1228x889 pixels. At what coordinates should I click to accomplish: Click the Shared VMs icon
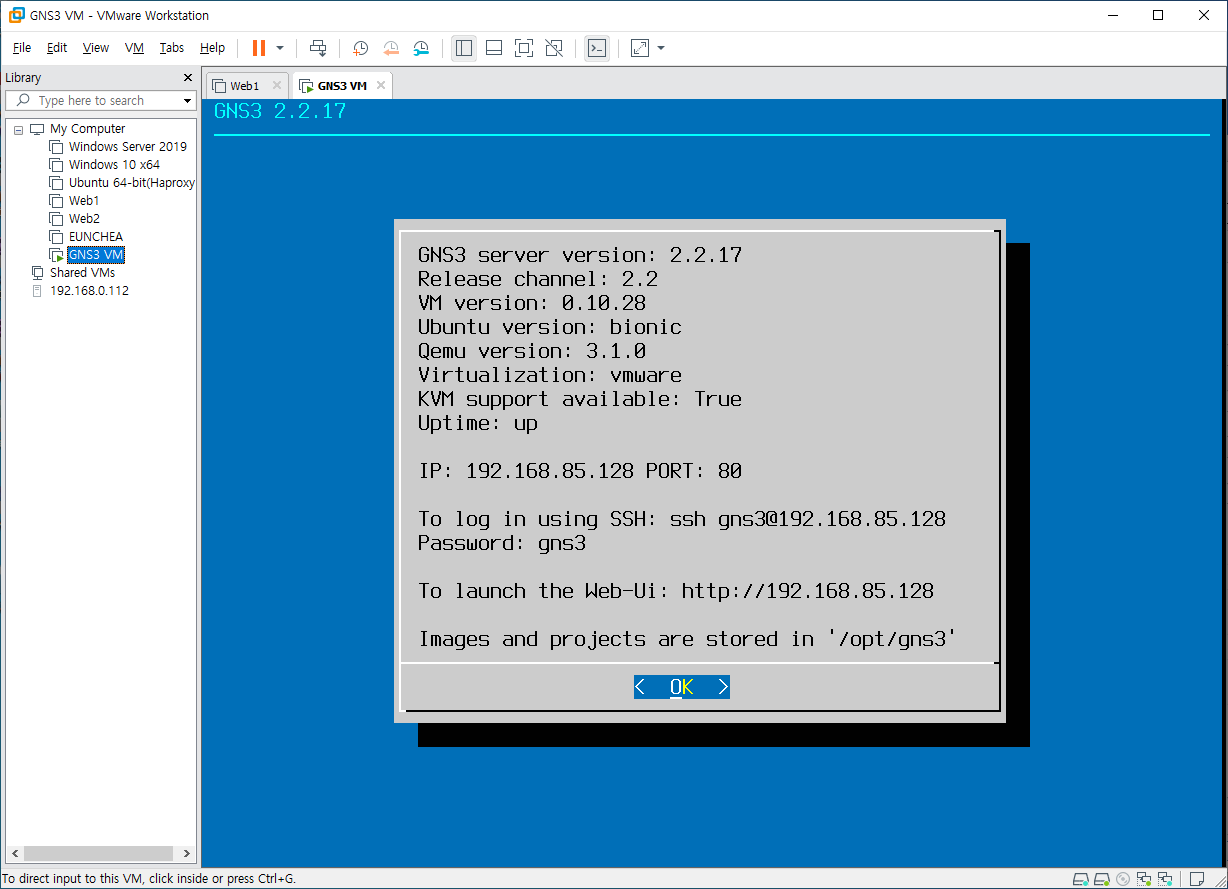coord(38,273)
